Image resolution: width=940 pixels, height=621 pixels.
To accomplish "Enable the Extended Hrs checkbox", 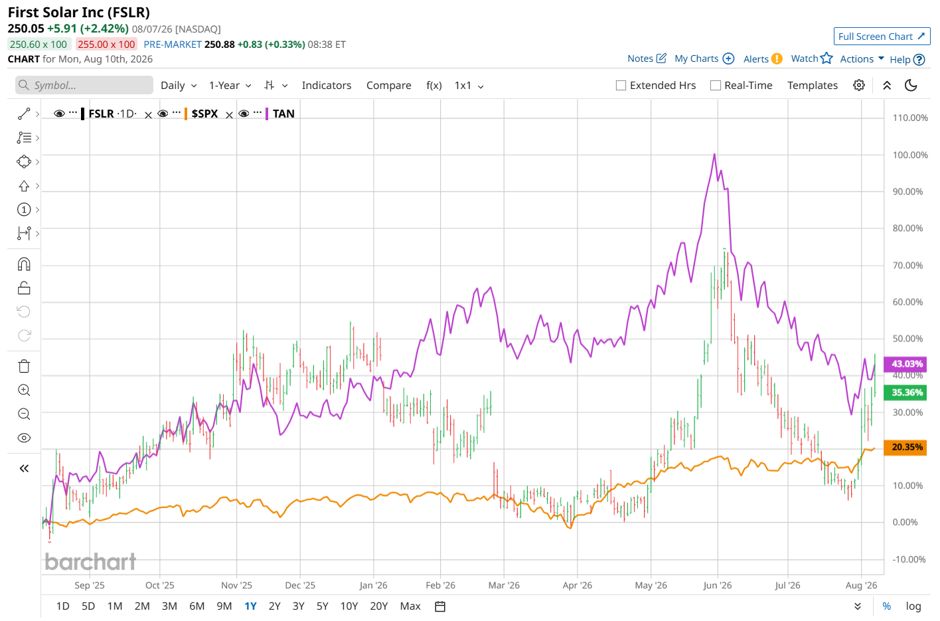I will point(621,85).
